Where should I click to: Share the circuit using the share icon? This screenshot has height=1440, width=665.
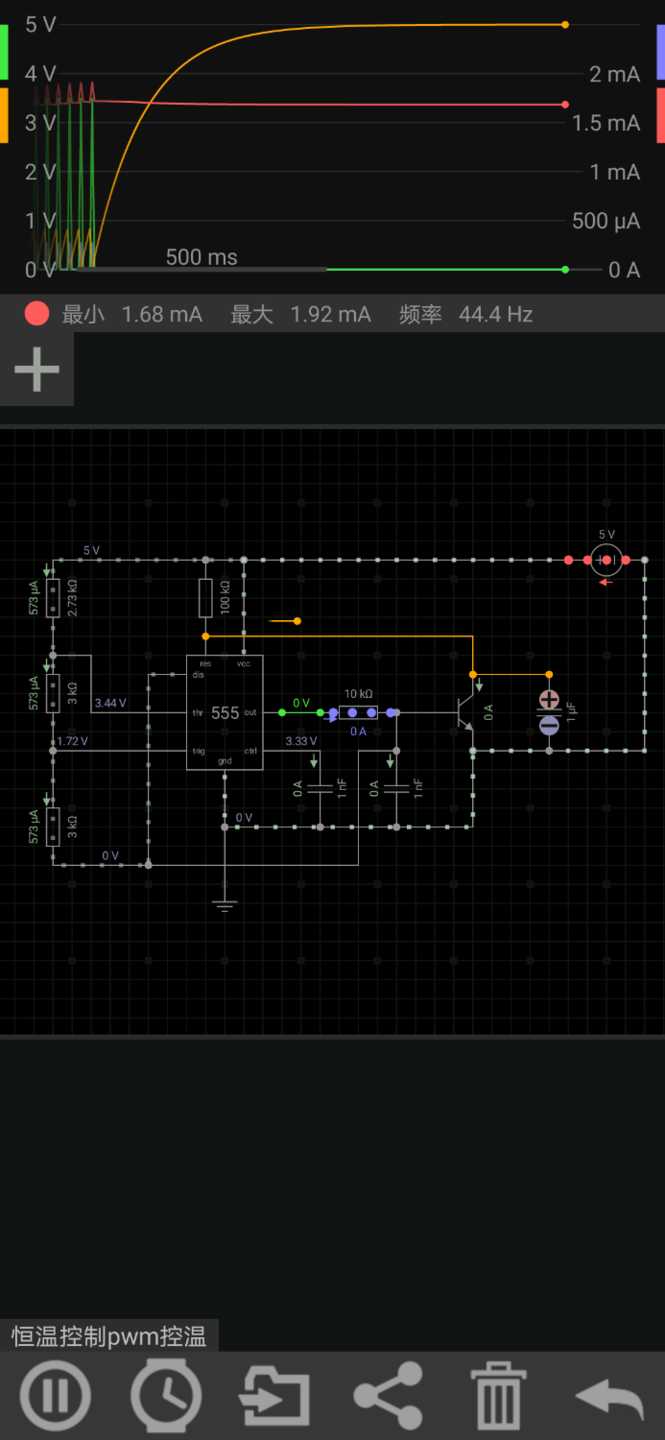point(388,1395)
